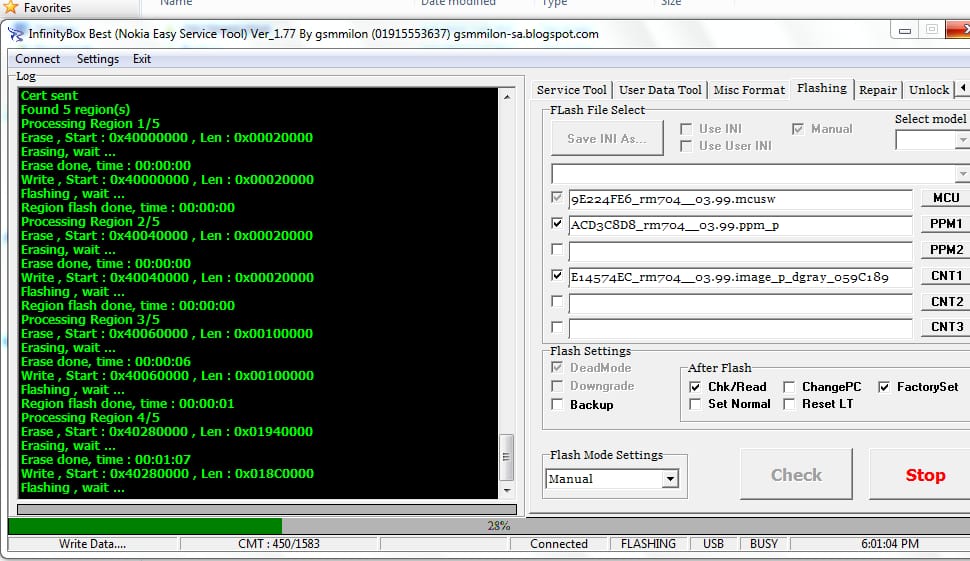Uncheck the PPM1 file checkbox
Image resolution: width=970 pixels, height=561 pixels.
(557, 223)
